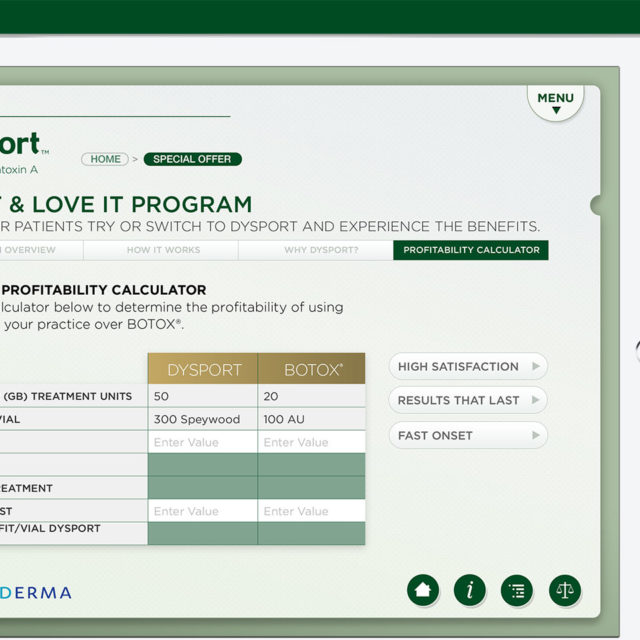
Task: Open the MENU dropdown tab
Action: click(556, 103)
